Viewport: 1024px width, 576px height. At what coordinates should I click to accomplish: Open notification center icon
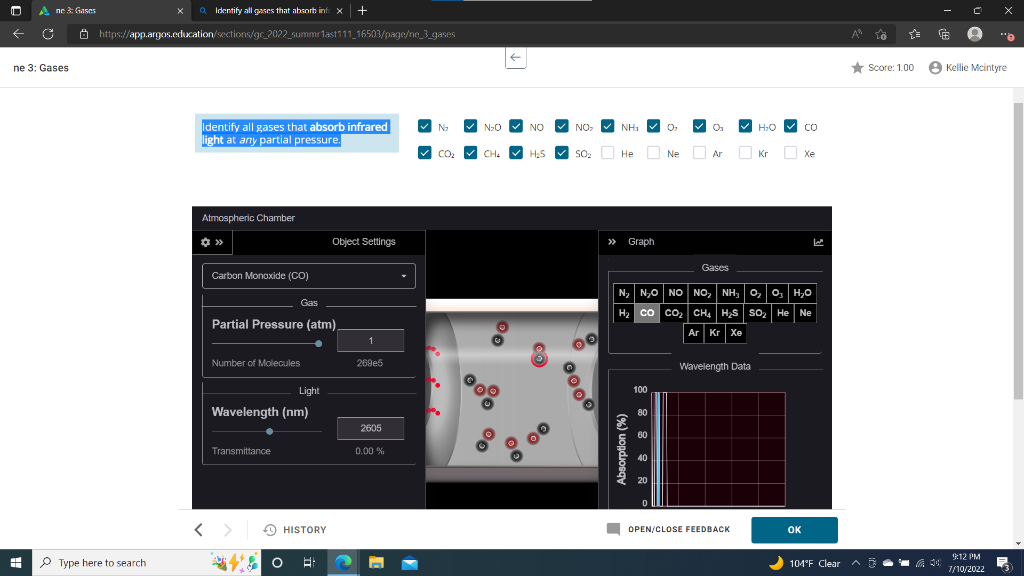click(1004, 562)
